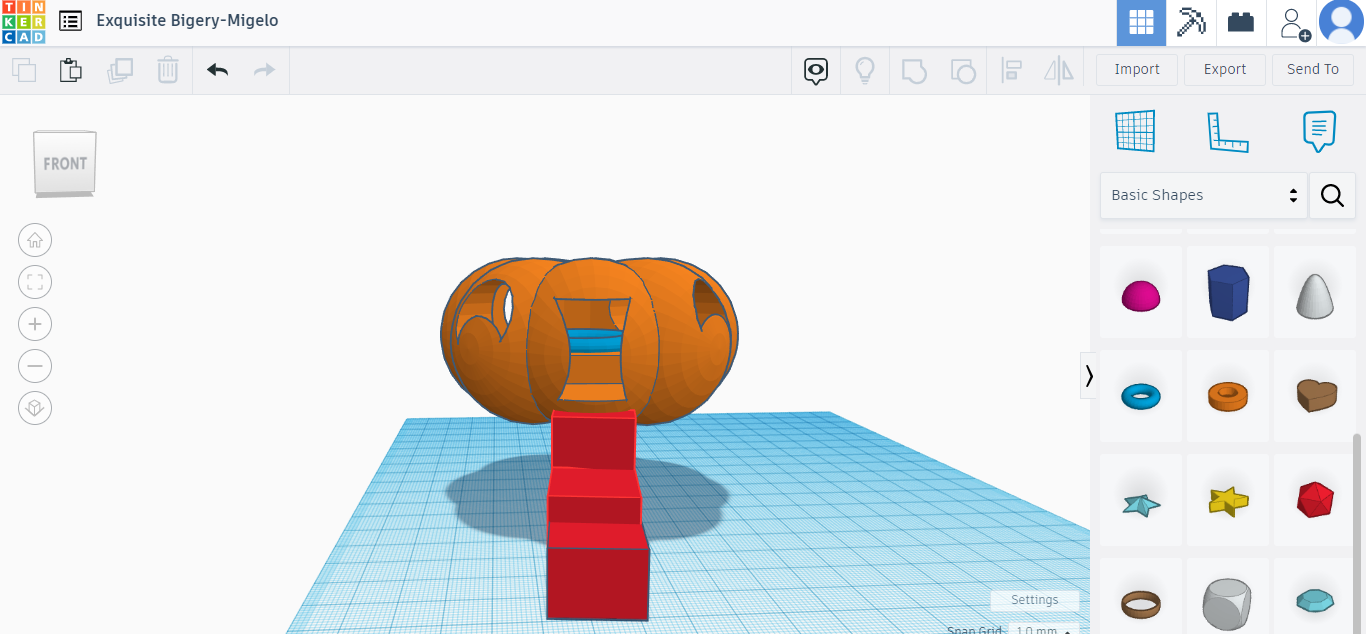Activate the Mirror tool

point(1058,70)
